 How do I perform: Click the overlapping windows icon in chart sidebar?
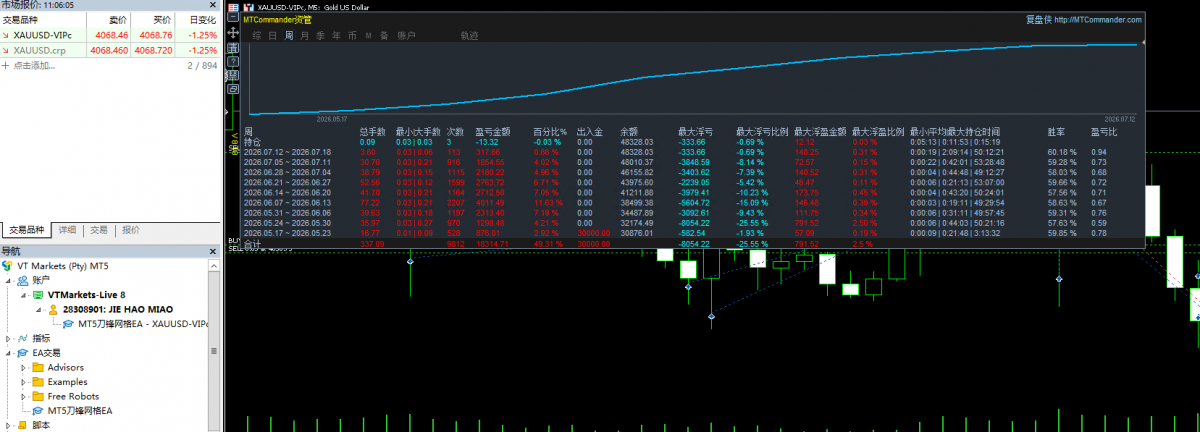(x=233, y=89)
